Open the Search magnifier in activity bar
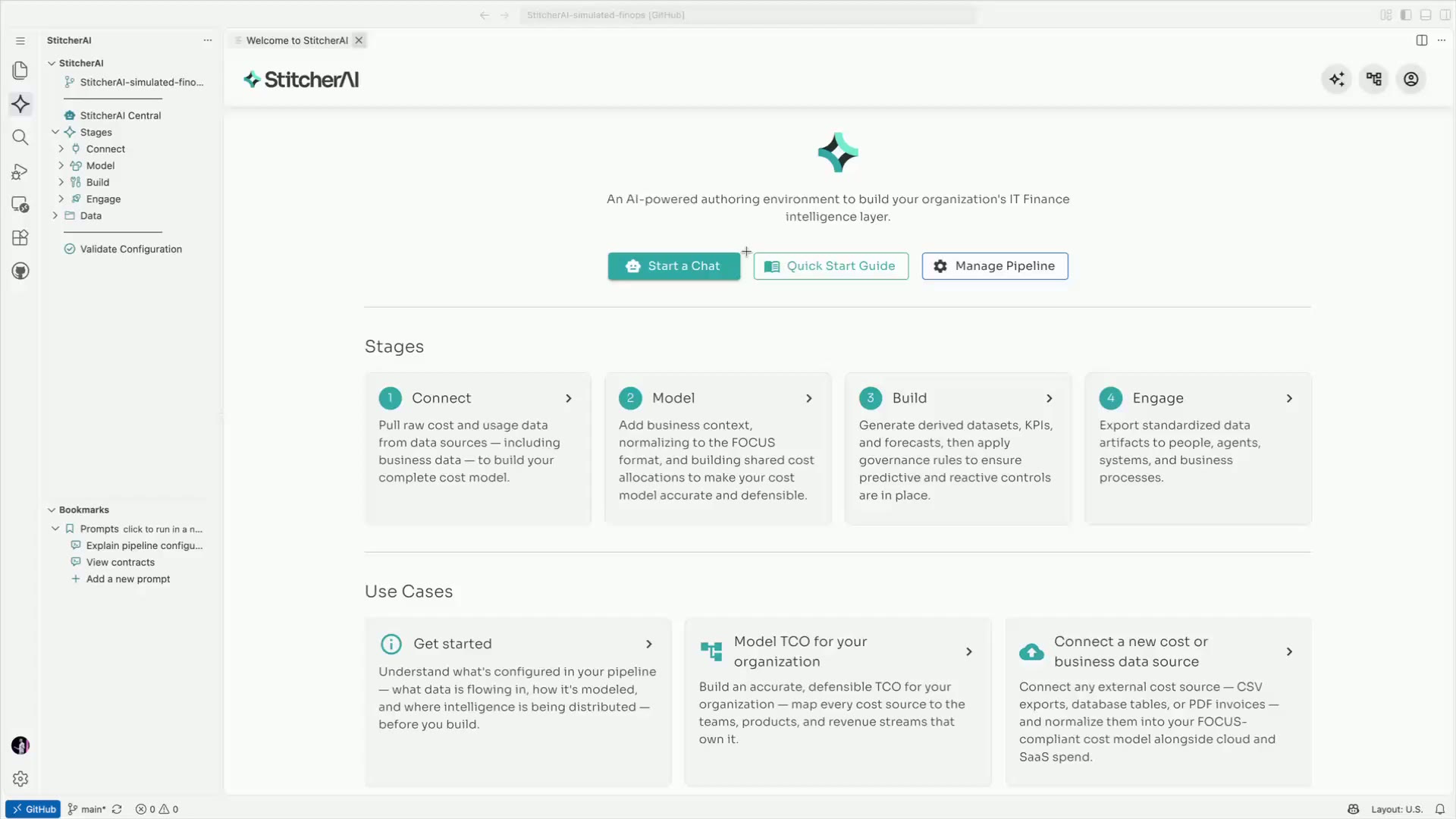This screenshot has width=1456, height=819. (20, 137)
